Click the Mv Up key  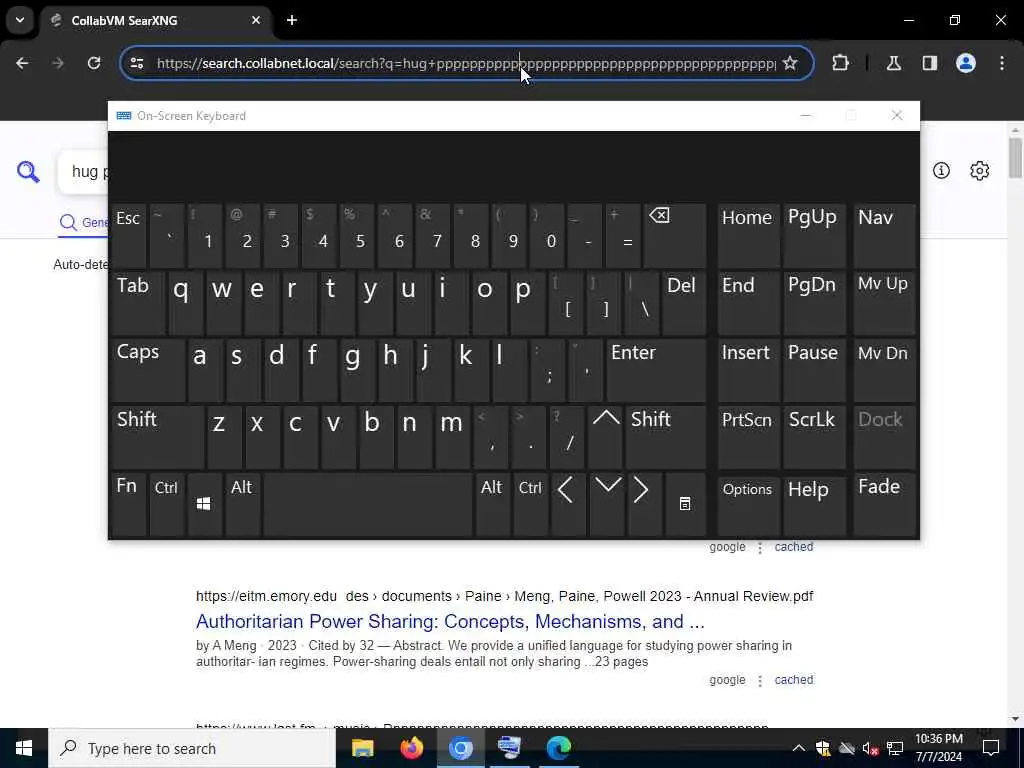(884, 302)
